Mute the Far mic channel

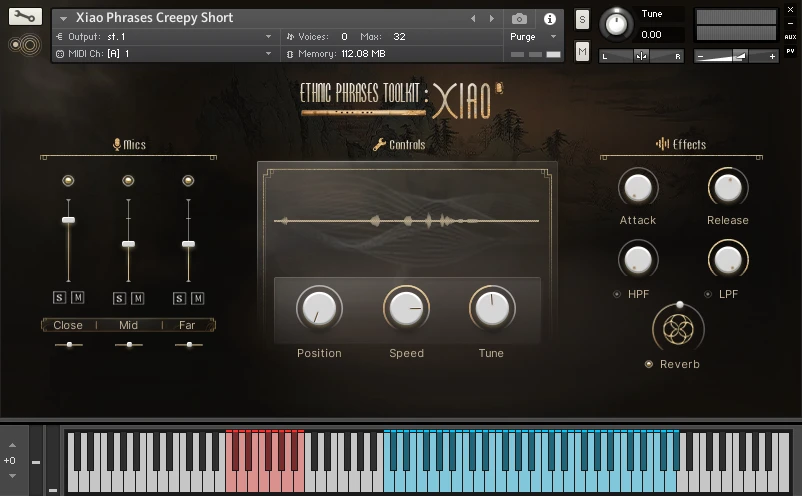click(x=198, y=298)
